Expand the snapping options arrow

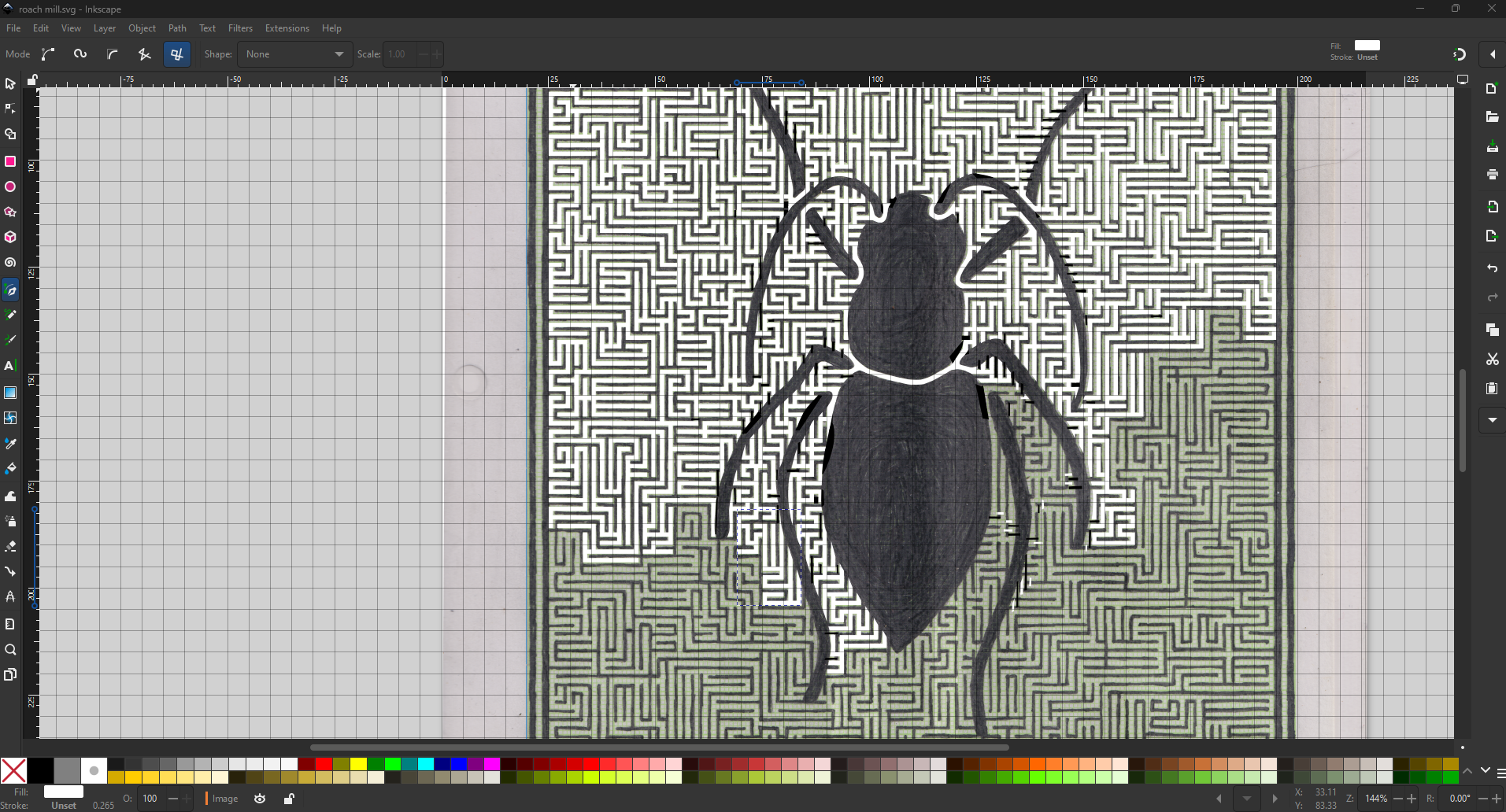click(x=1493, y=54)
